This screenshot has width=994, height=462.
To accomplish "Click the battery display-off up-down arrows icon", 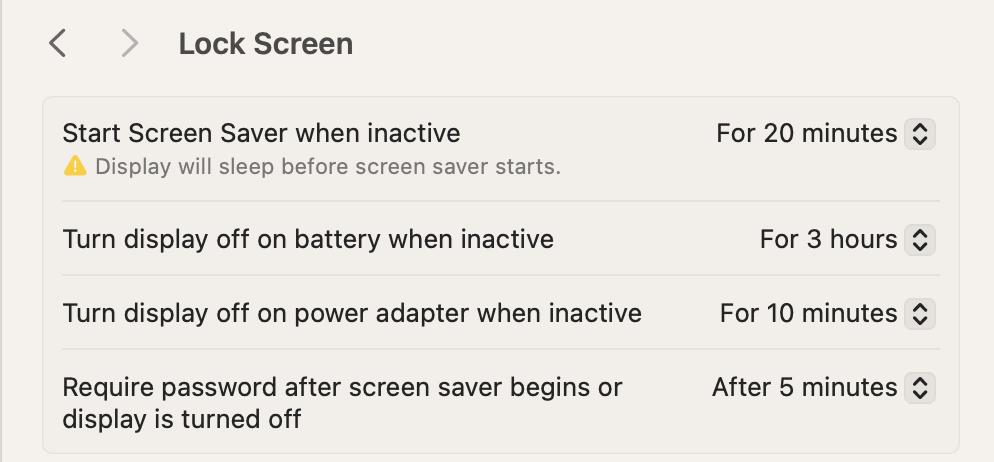I will coord(919,239).
